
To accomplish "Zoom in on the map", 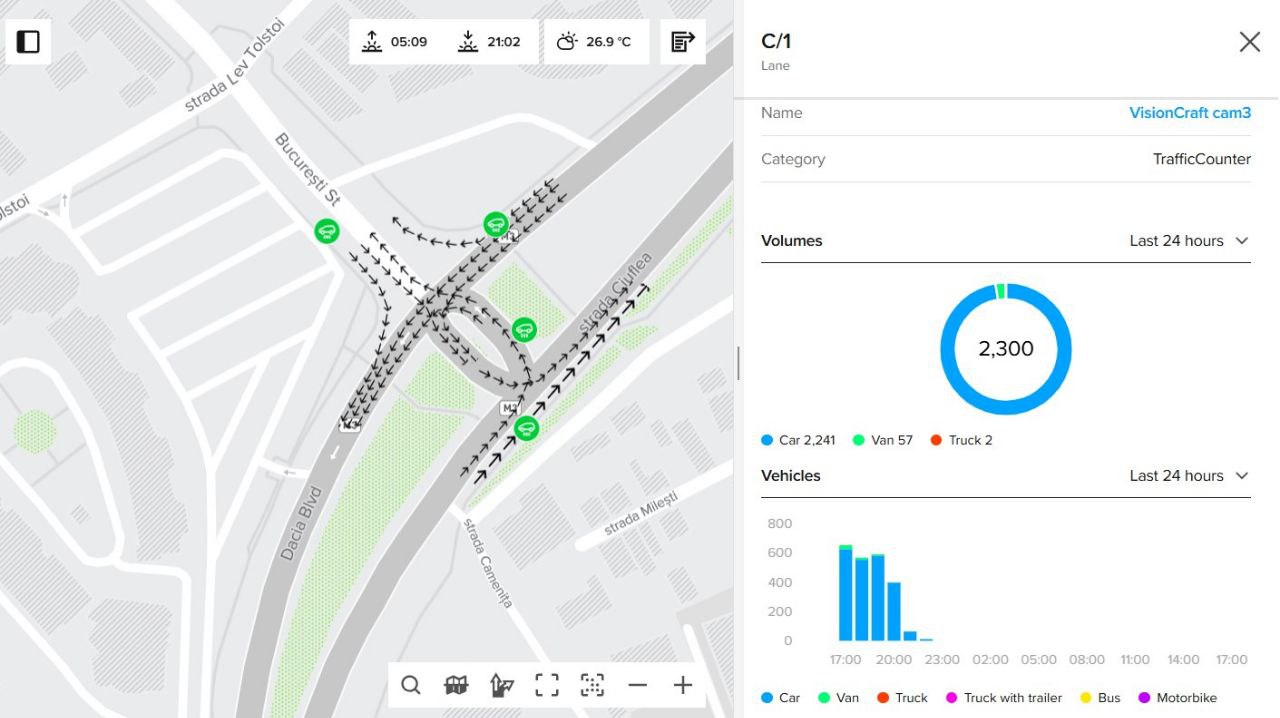I will [683, 685].
